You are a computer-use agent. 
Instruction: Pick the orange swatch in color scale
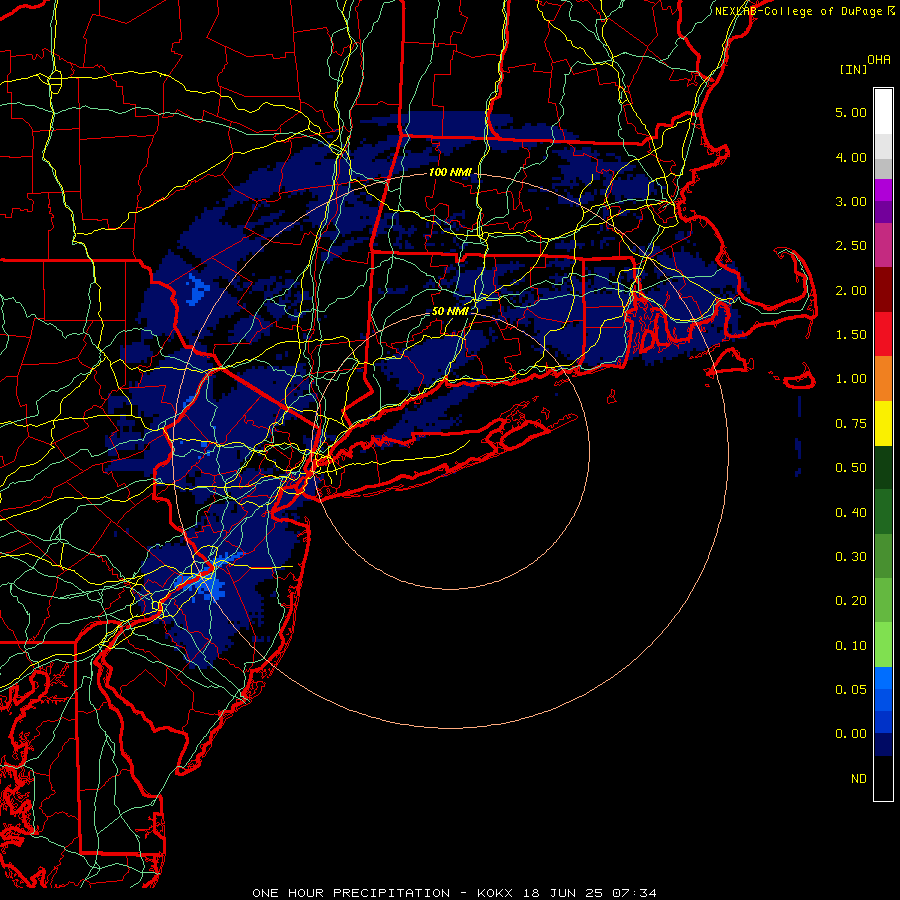tap(883, 379)
